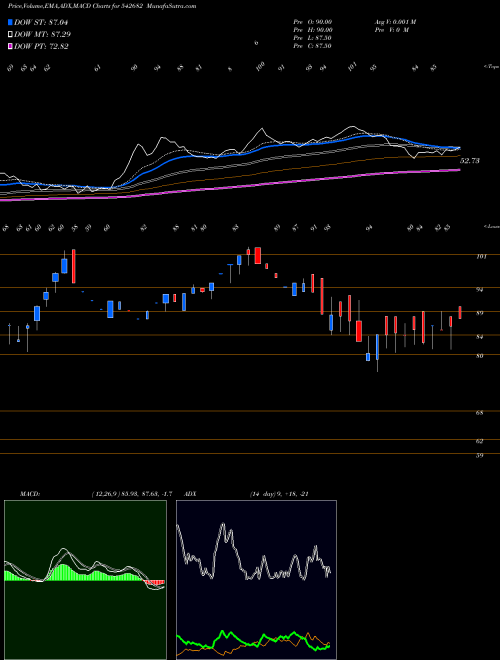500x660 pixels.
Task: Click the 'Pre C: 87.50' value
Action: pos(312,46)
